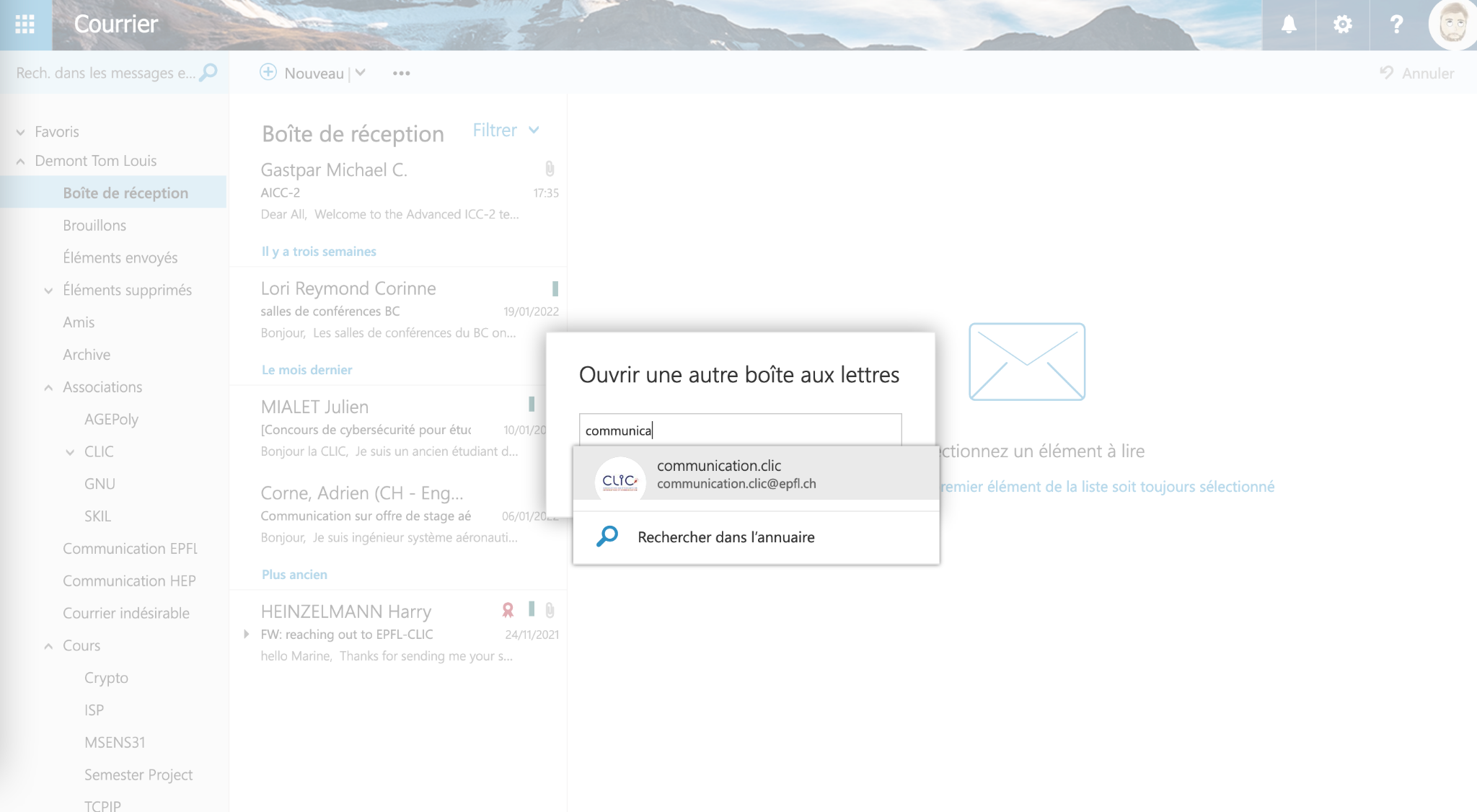Open the Nouveau dropdown arrow
Viewport: 1477px width, 812px height.
point(361,73)
